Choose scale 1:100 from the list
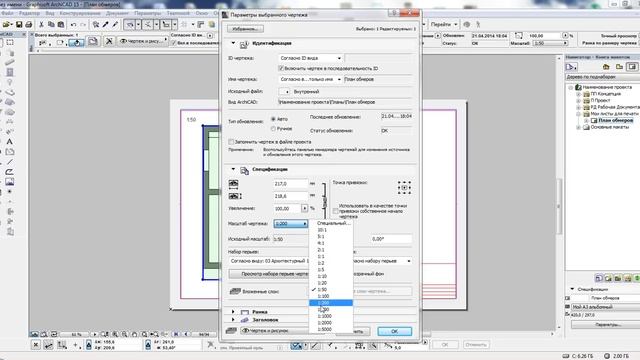The image size is (640, 360). click(x=331, y=296)
